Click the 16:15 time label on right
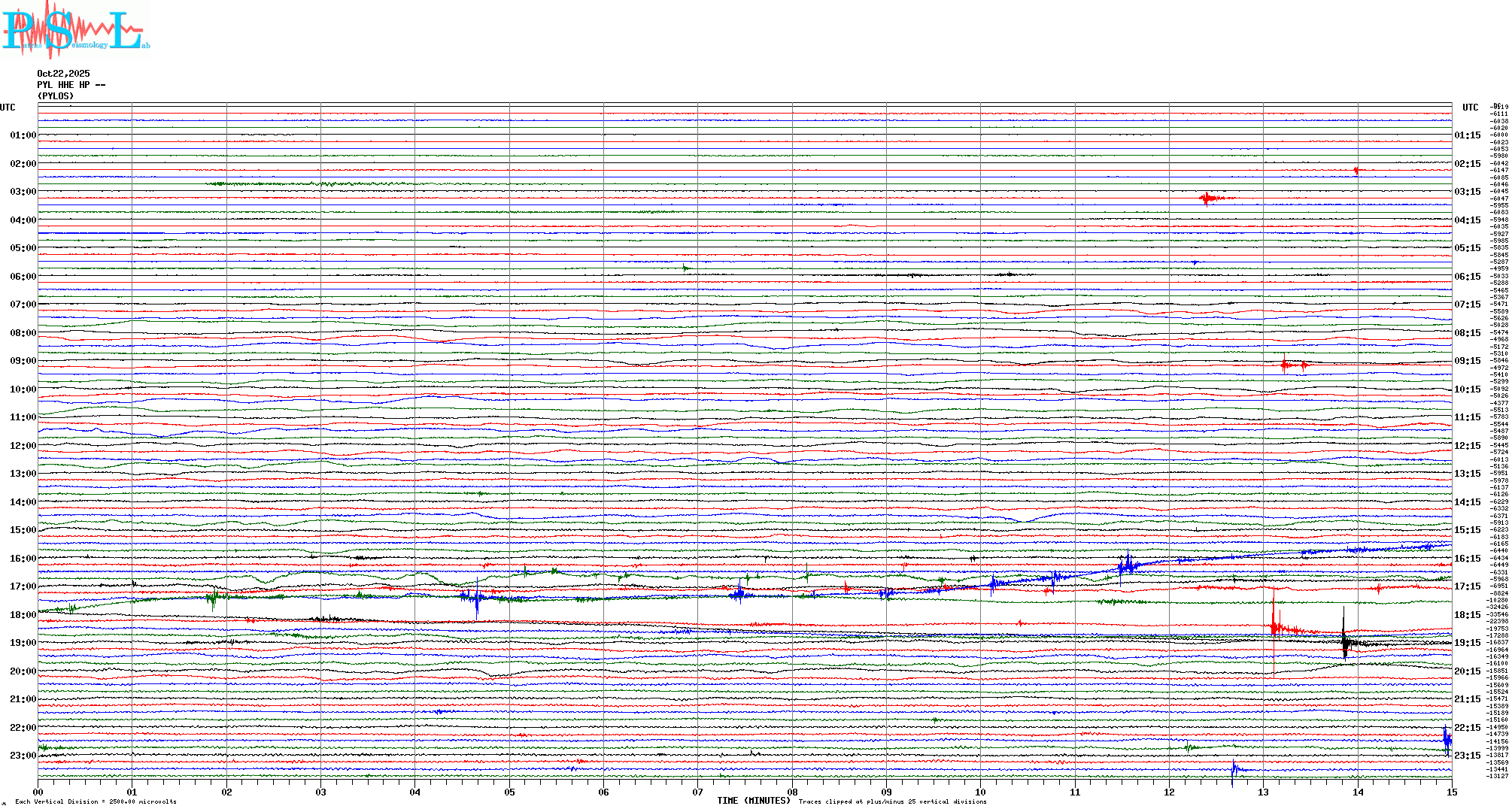 tap(1467, 559)
